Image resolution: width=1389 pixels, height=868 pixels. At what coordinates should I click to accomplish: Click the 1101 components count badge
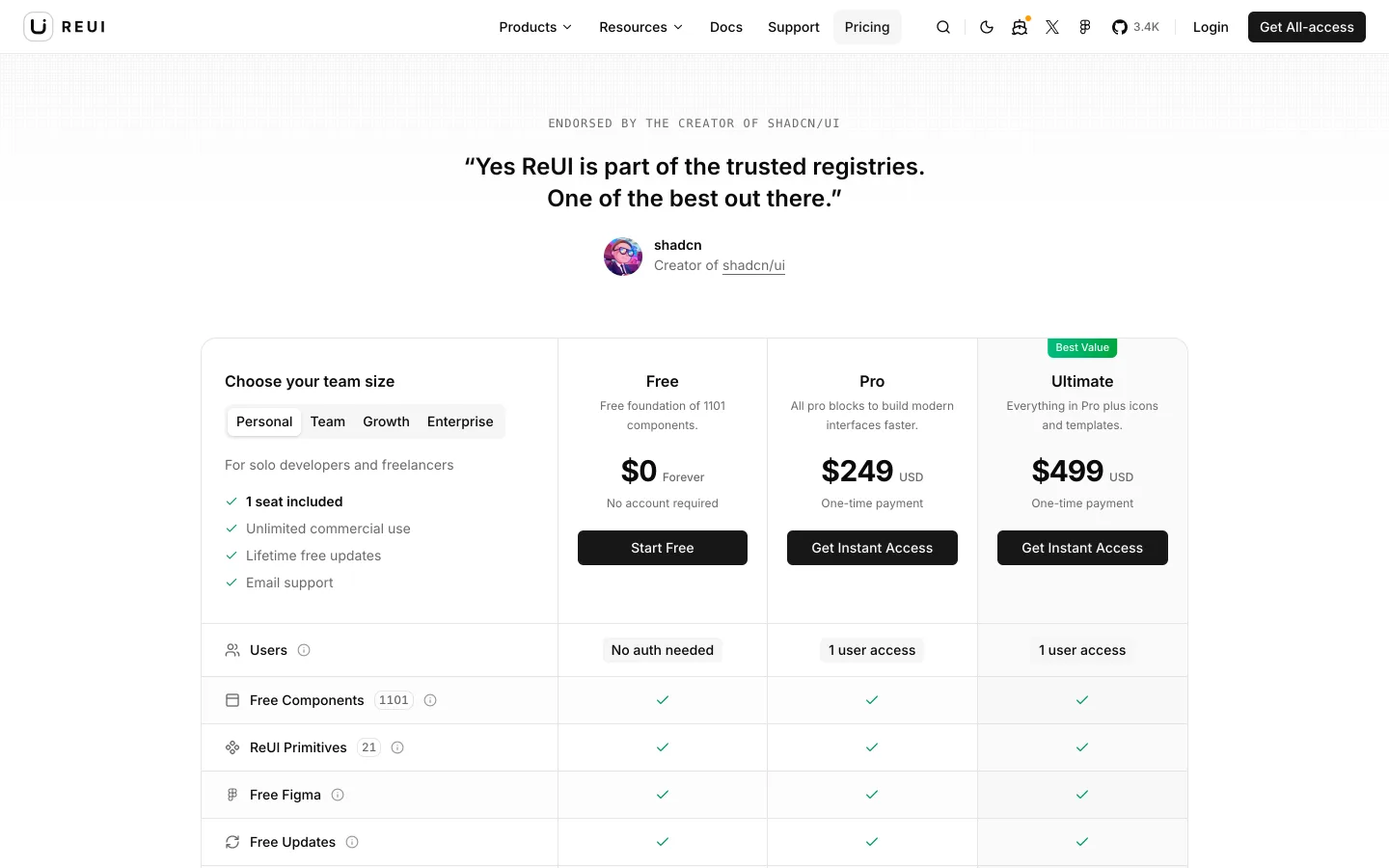click(x=394, y=700)
